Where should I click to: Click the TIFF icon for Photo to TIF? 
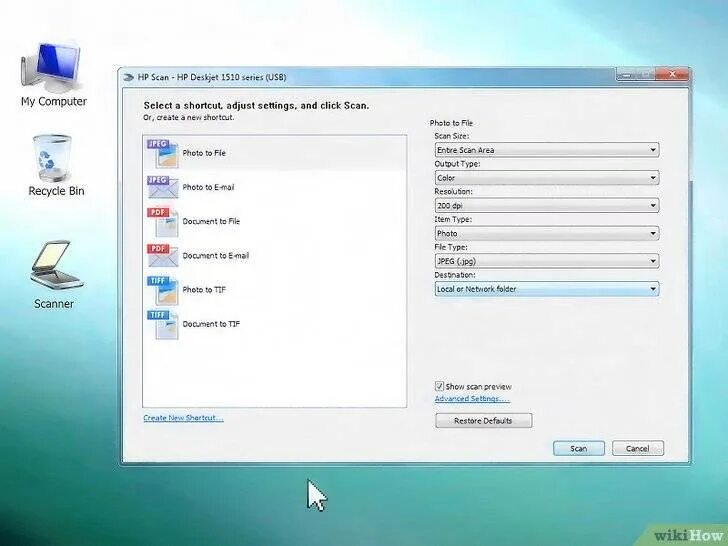[162, 290]
